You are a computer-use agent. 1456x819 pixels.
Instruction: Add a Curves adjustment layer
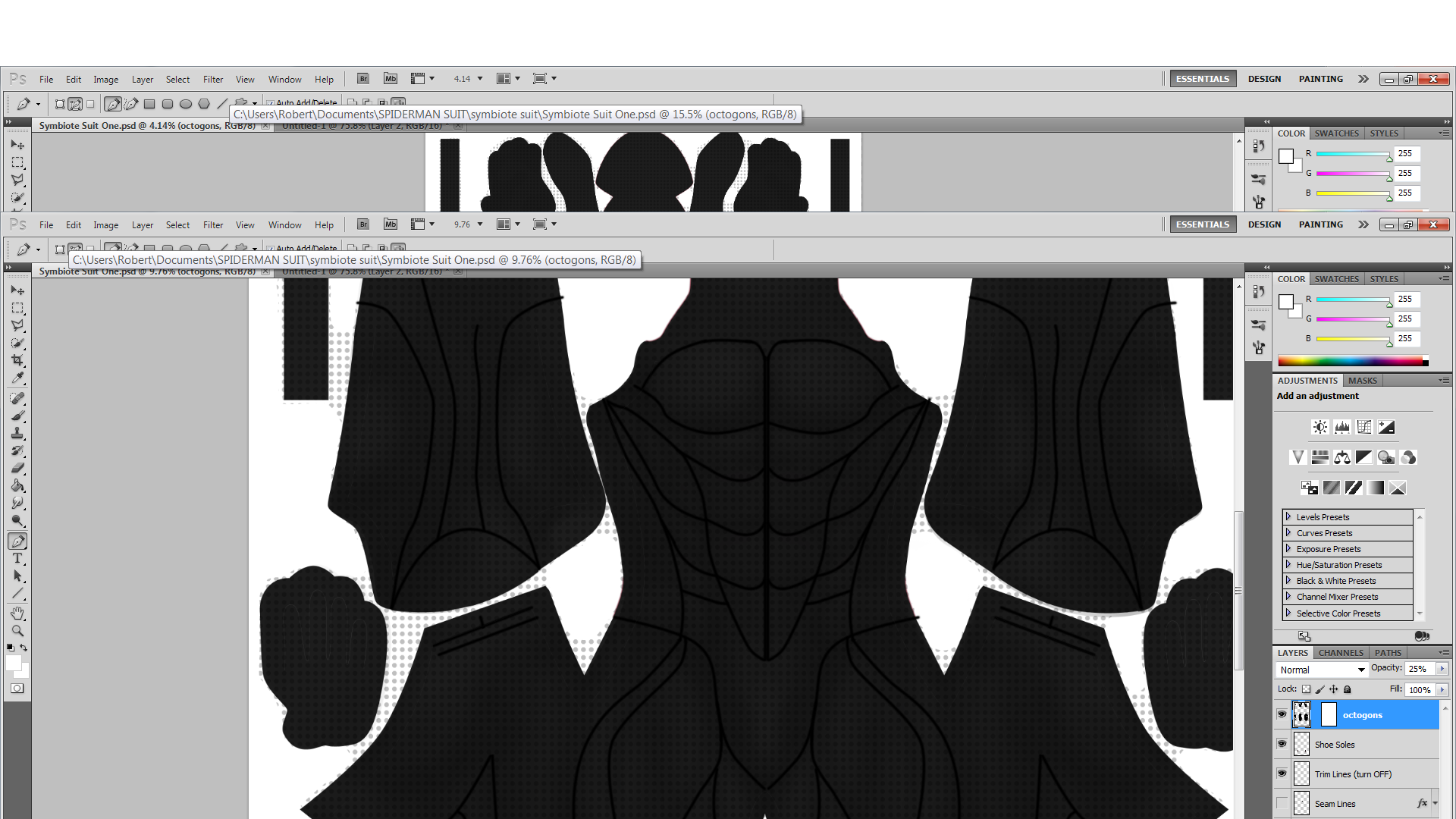1364,427
